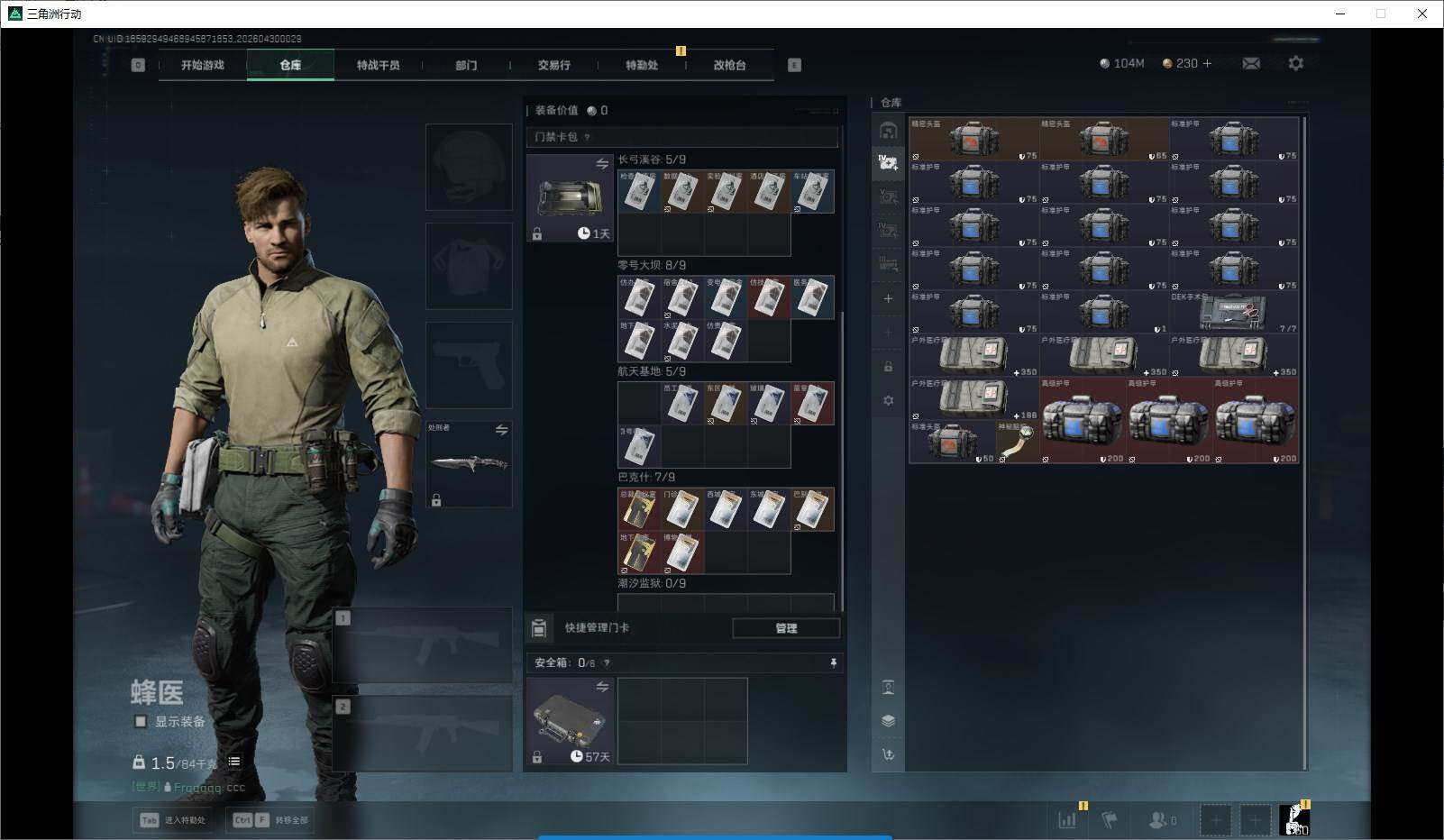Viewport: 1444px width, 840px height.
Task: Swap the keycard bag using its arrows icon
Action: (602, 163)
